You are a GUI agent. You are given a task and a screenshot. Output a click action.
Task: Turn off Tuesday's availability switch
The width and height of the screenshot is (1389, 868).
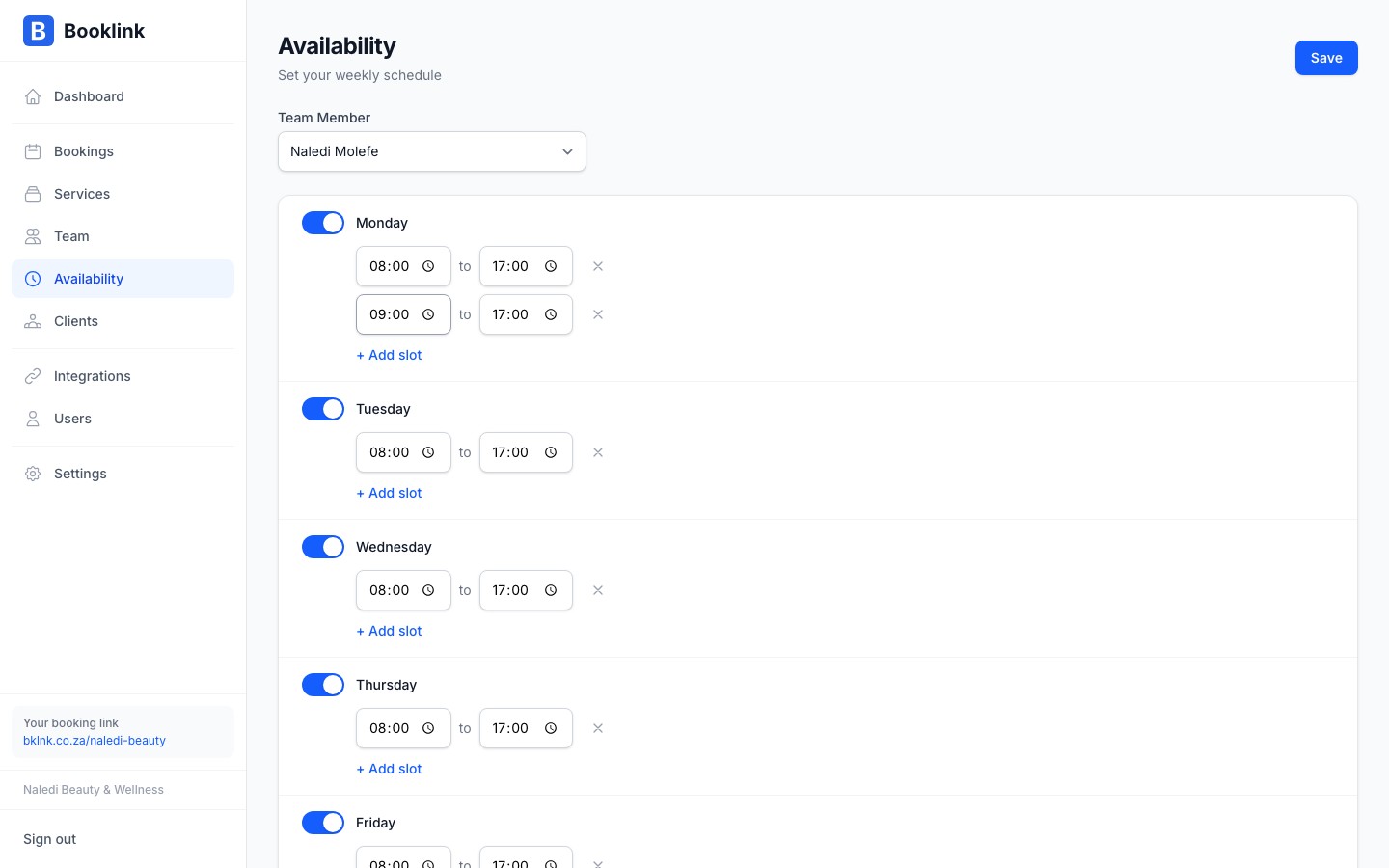(323, 409)
